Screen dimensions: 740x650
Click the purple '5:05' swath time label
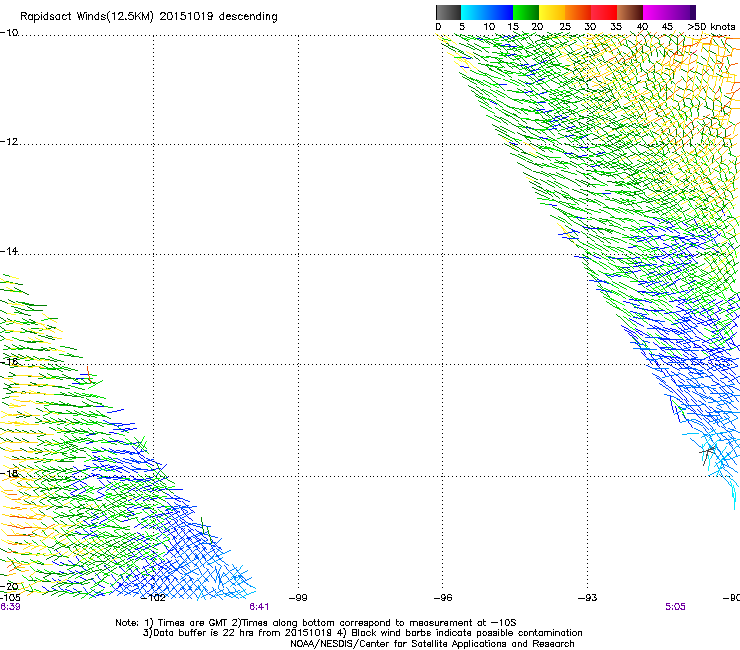(x=675, y=607)
